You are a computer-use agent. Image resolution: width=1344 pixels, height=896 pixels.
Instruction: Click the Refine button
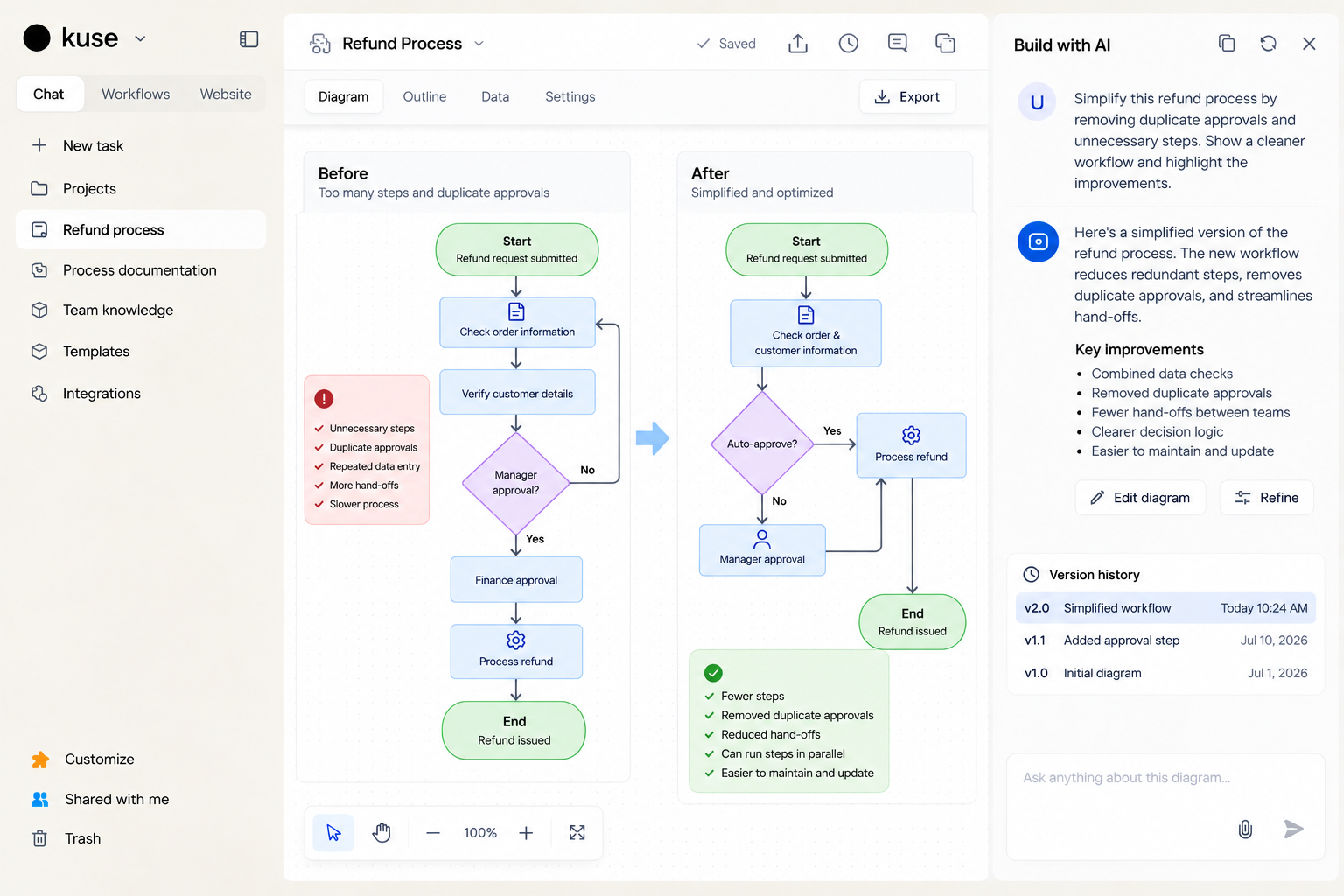point(1267,498)
